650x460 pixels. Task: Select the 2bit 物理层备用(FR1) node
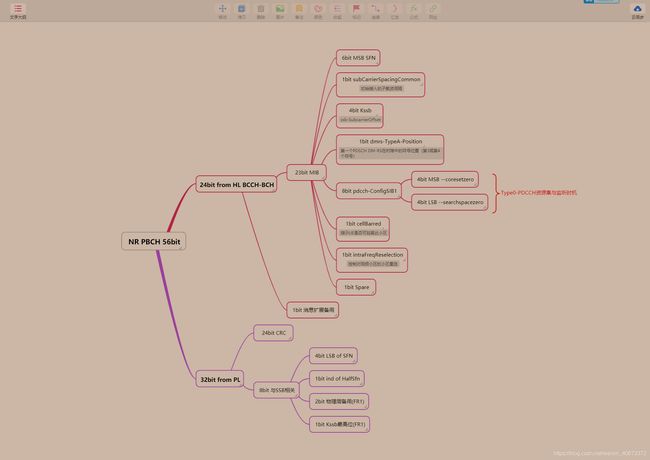tap(339, 401)
